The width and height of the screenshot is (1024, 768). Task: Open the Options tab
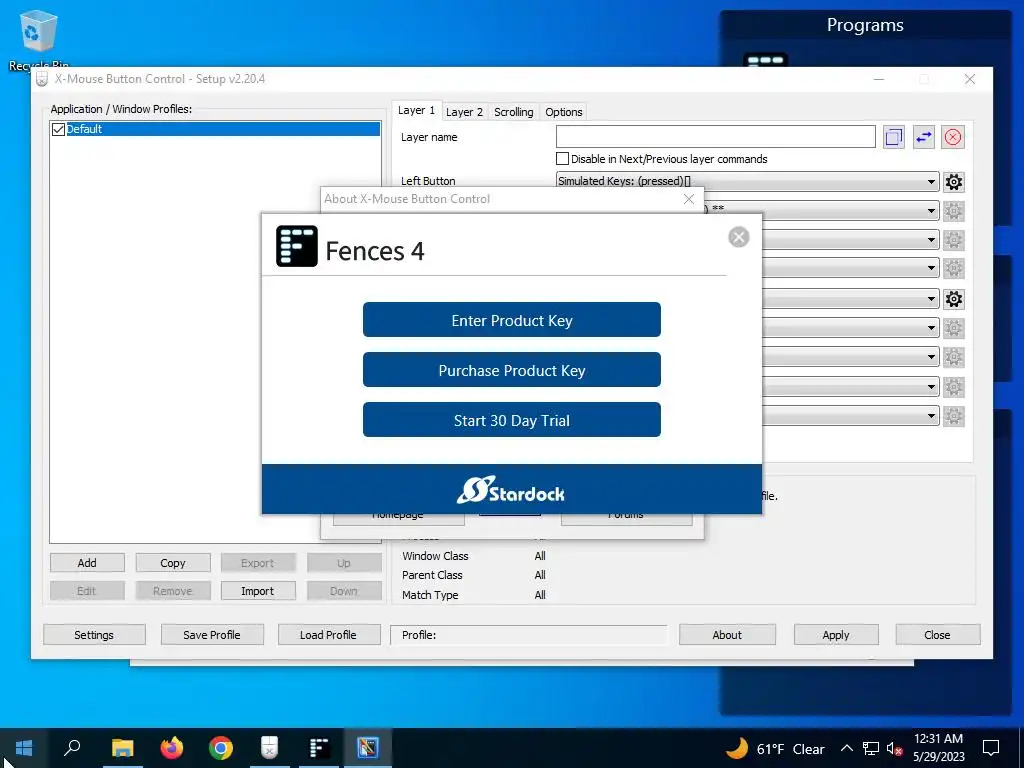tap(564, 112)
